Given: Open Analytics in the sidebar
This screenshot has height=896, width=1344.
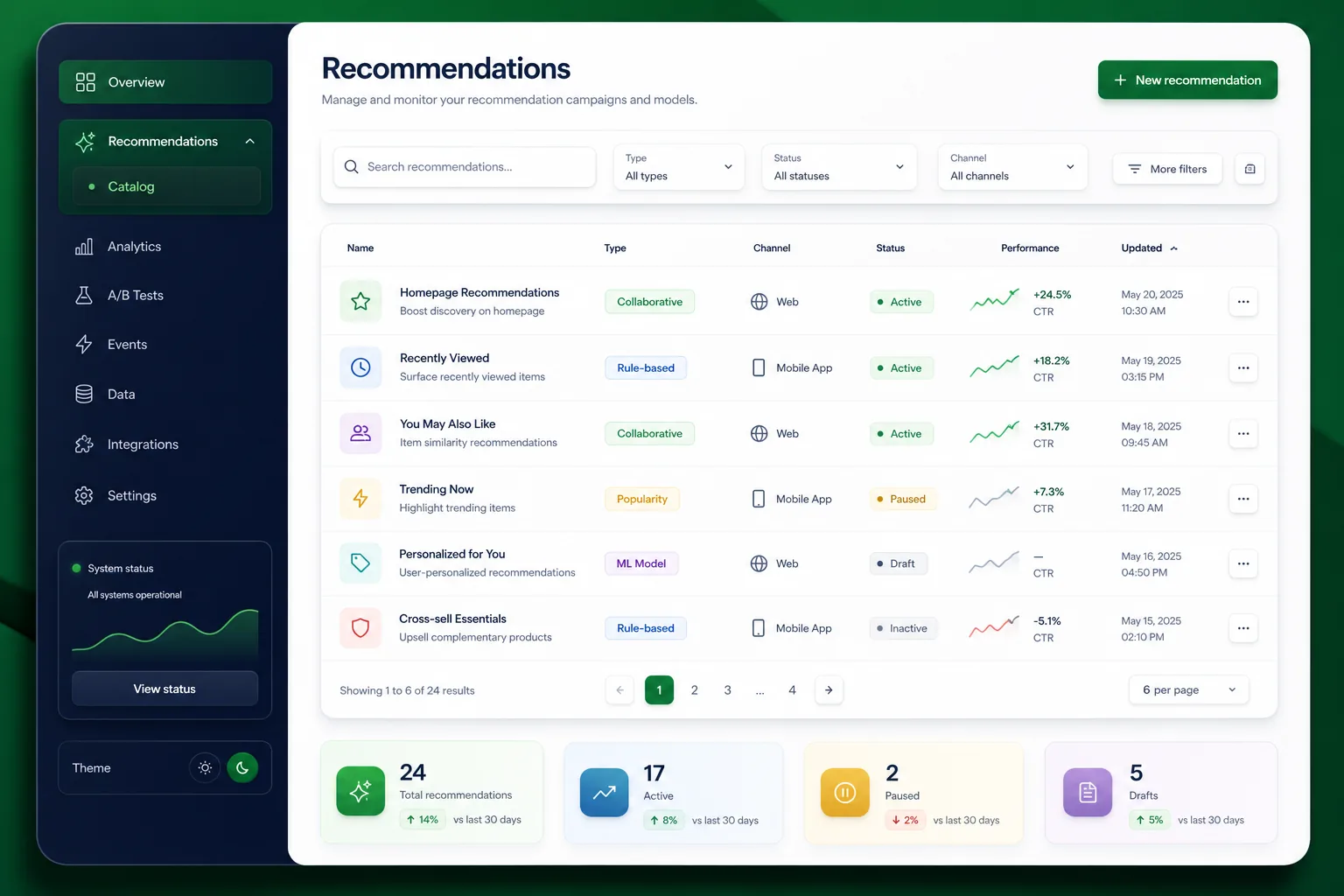Looking at the screenshot, I should tap(165, 247).
